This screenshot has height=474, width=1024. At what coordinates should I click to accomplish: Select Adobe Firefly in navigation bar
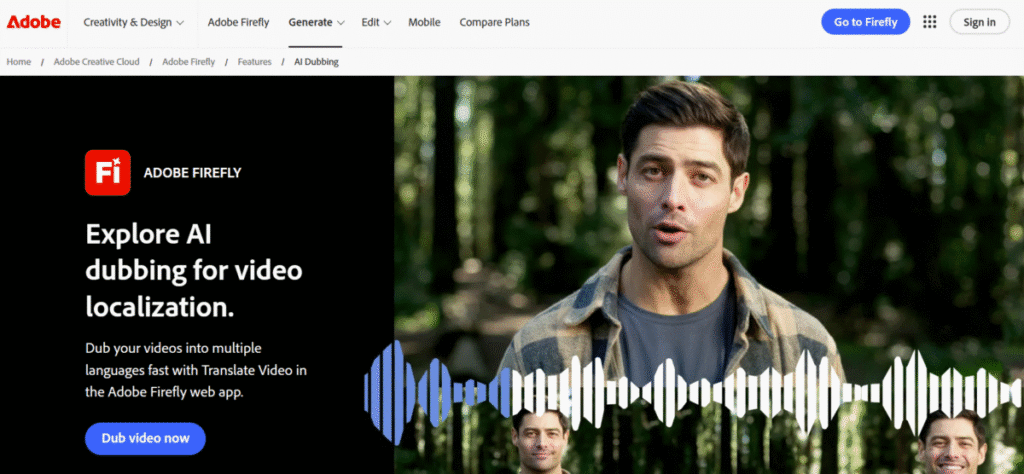coord(238,22)
